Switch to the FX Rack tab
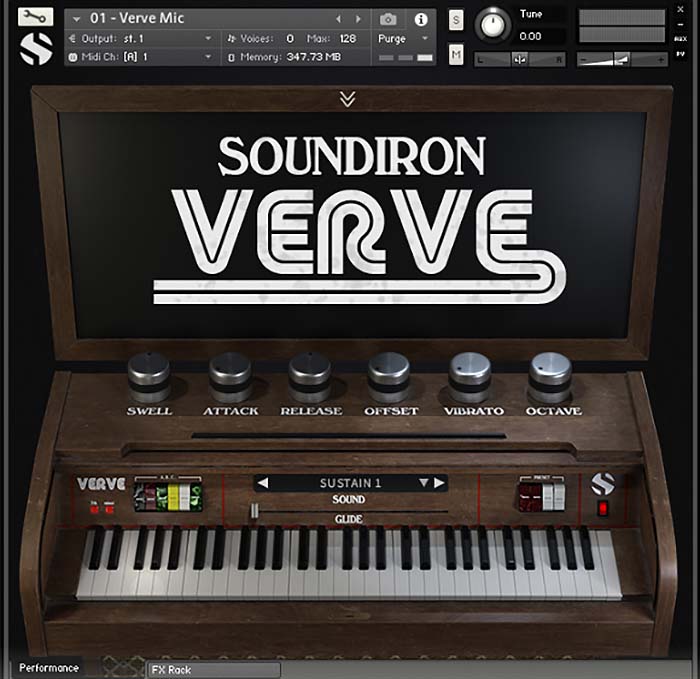The image size is (700, 679). [214, 670]
